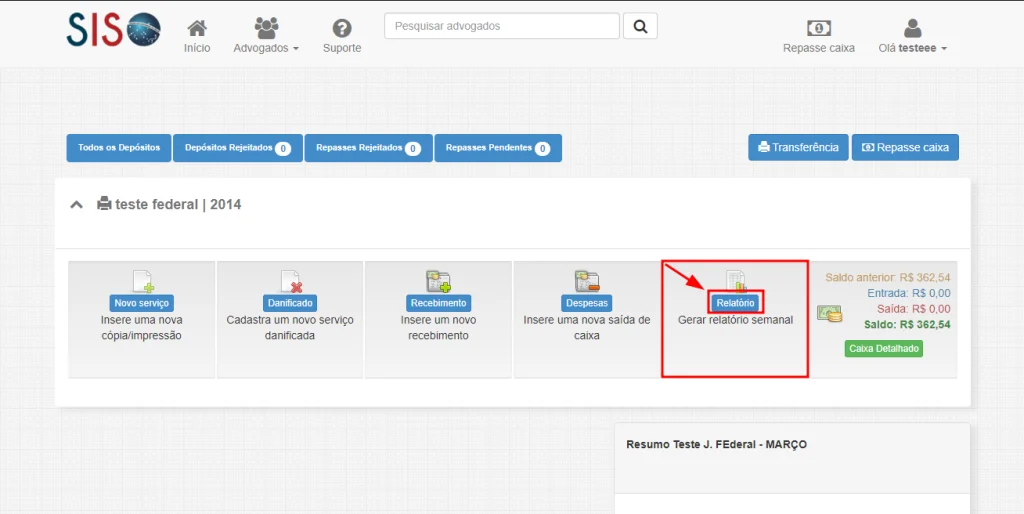The width and height of the screenshot is (1024, 514).
Task: Click Repasse caixa navbar label
Action: click(819, 48)
